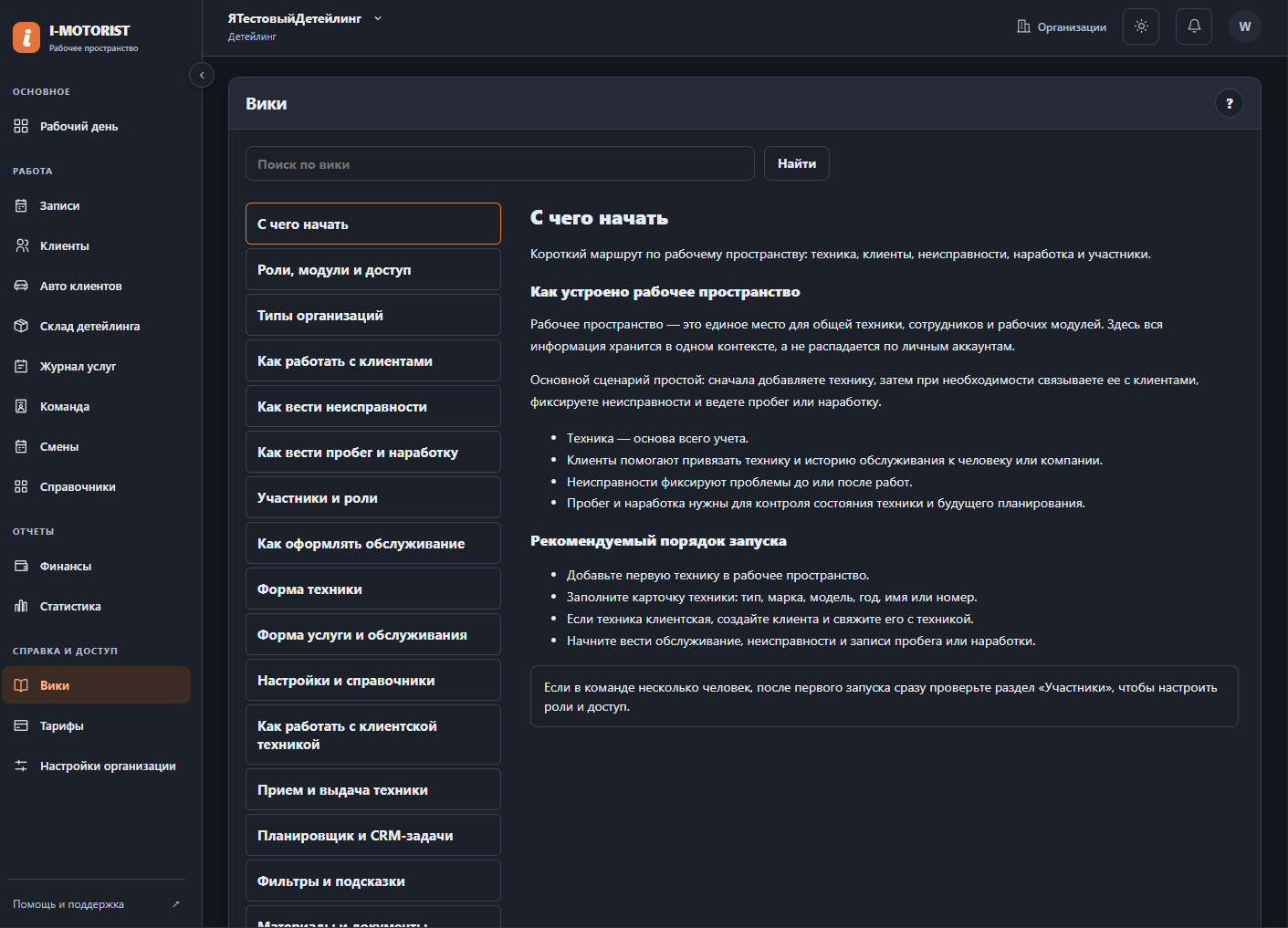
Task: Open topic Настройки и справочники
Action: pos(373,680)
